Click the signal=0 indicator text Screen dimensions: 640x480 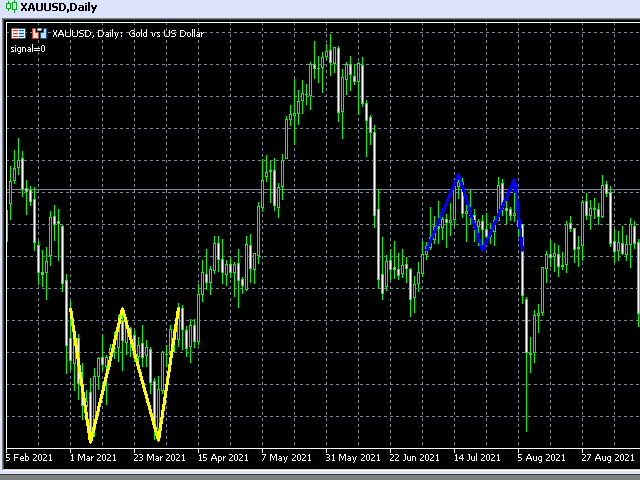[29, 47]
